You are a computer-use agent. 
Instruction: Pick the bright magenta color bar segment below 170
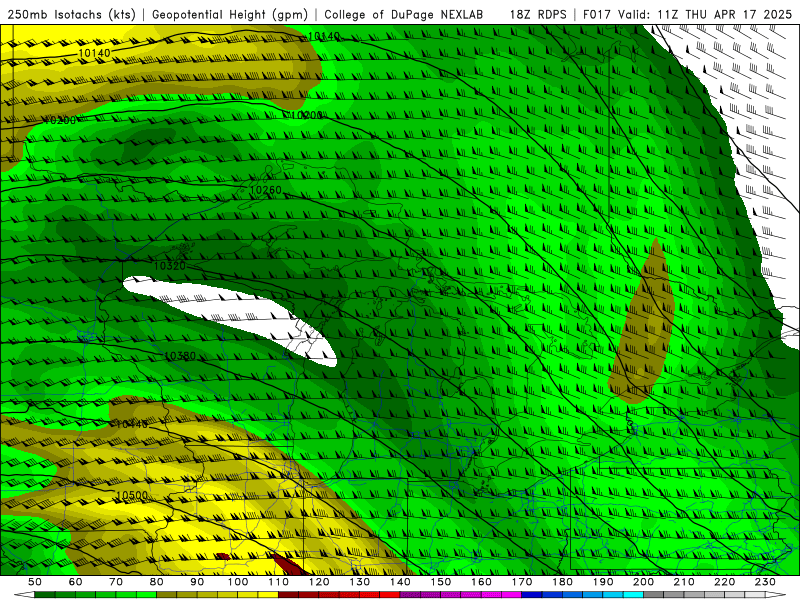tap(512, 595)
